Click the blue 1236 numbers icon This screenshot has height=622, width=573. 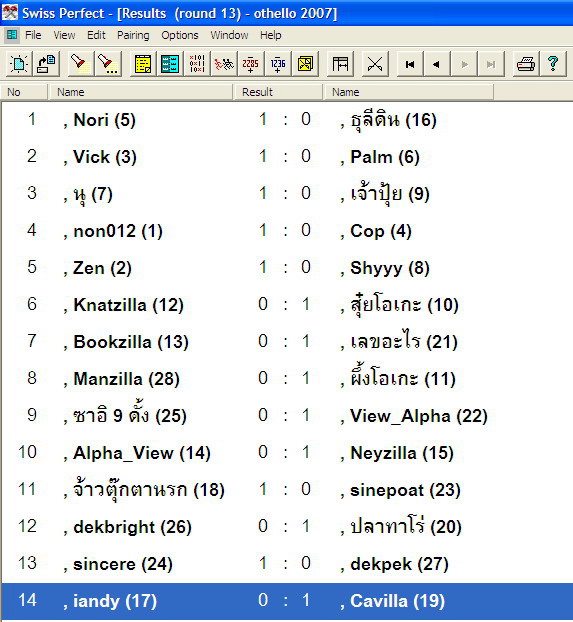(278, 64)
